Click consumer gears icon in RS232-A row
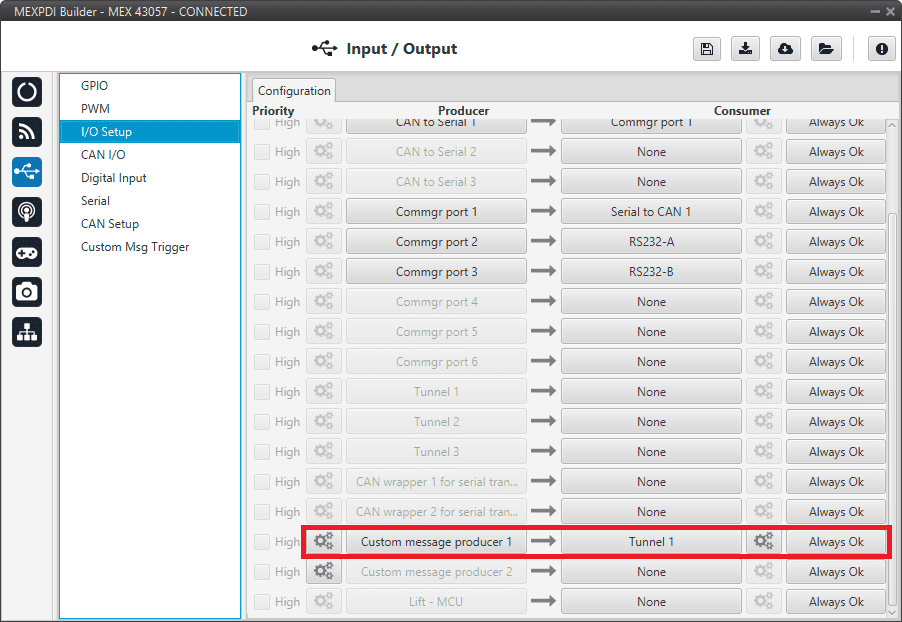 point(764,241)
